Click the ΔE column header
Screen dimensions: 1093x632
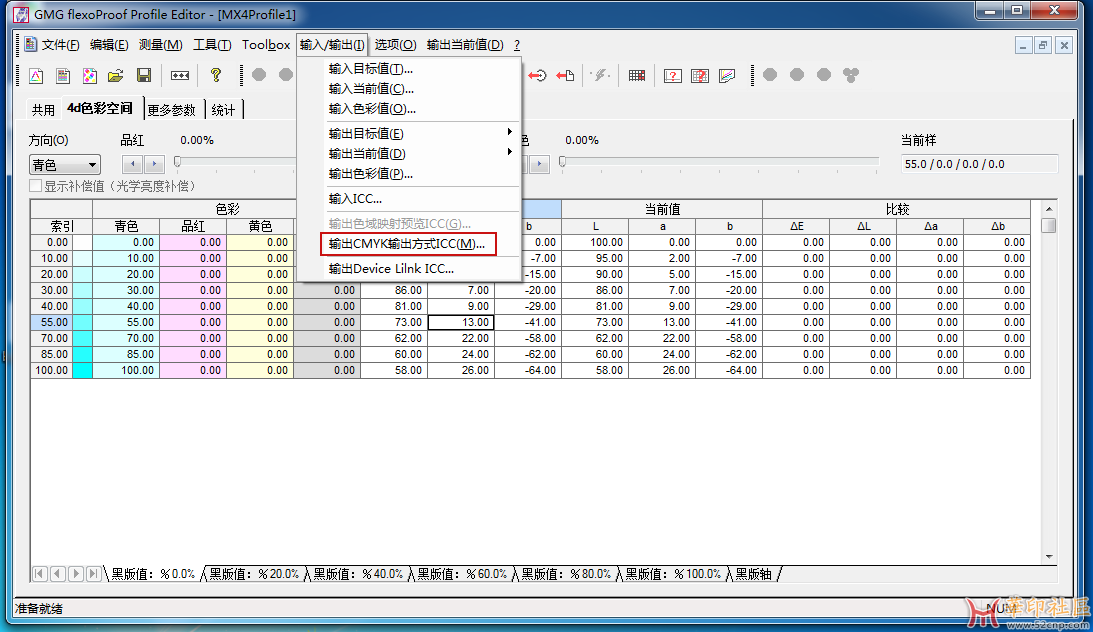coord(796,226)
